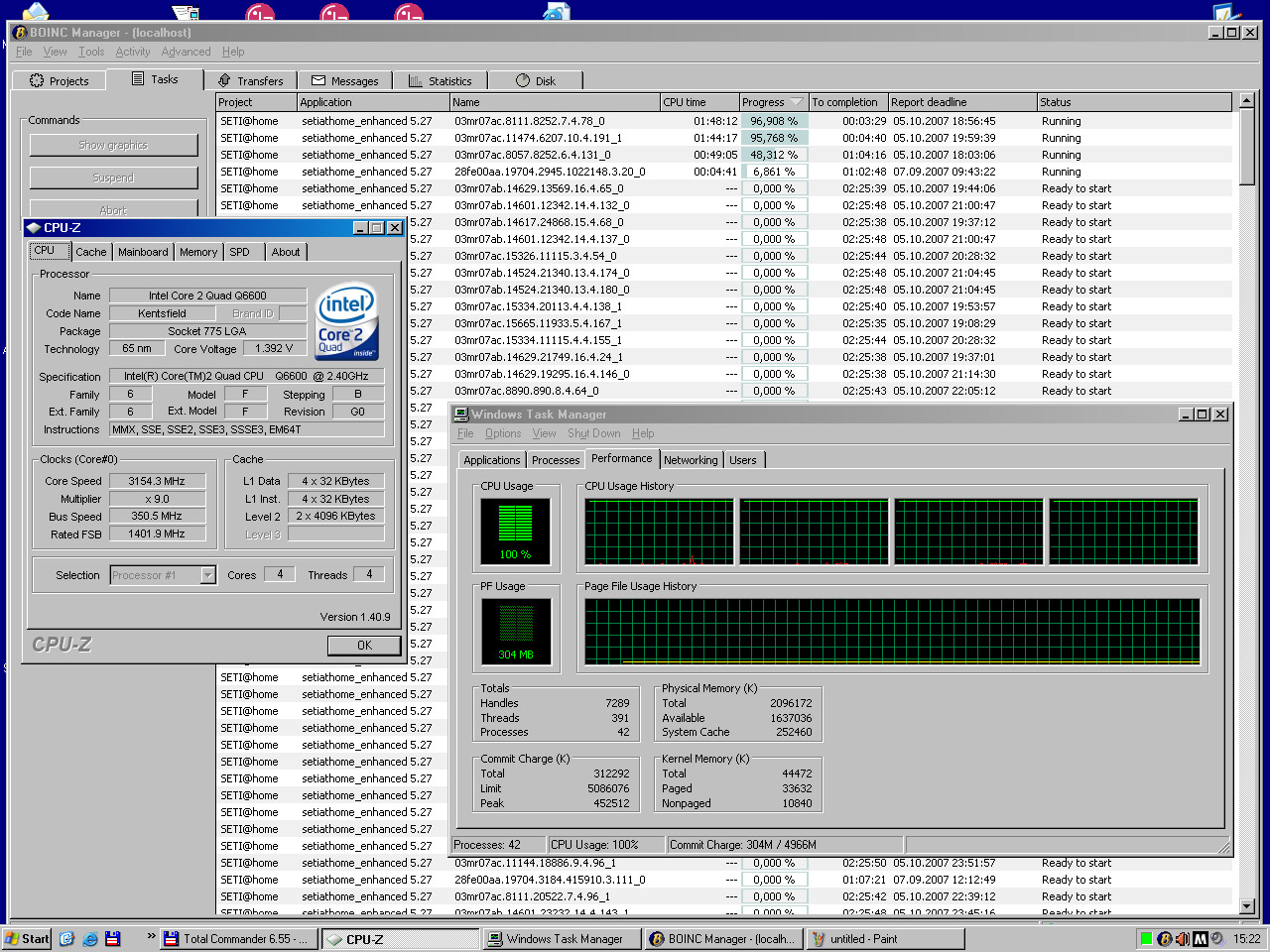
Task: Open BOINC Tools menu
Action: click(91, 52)
